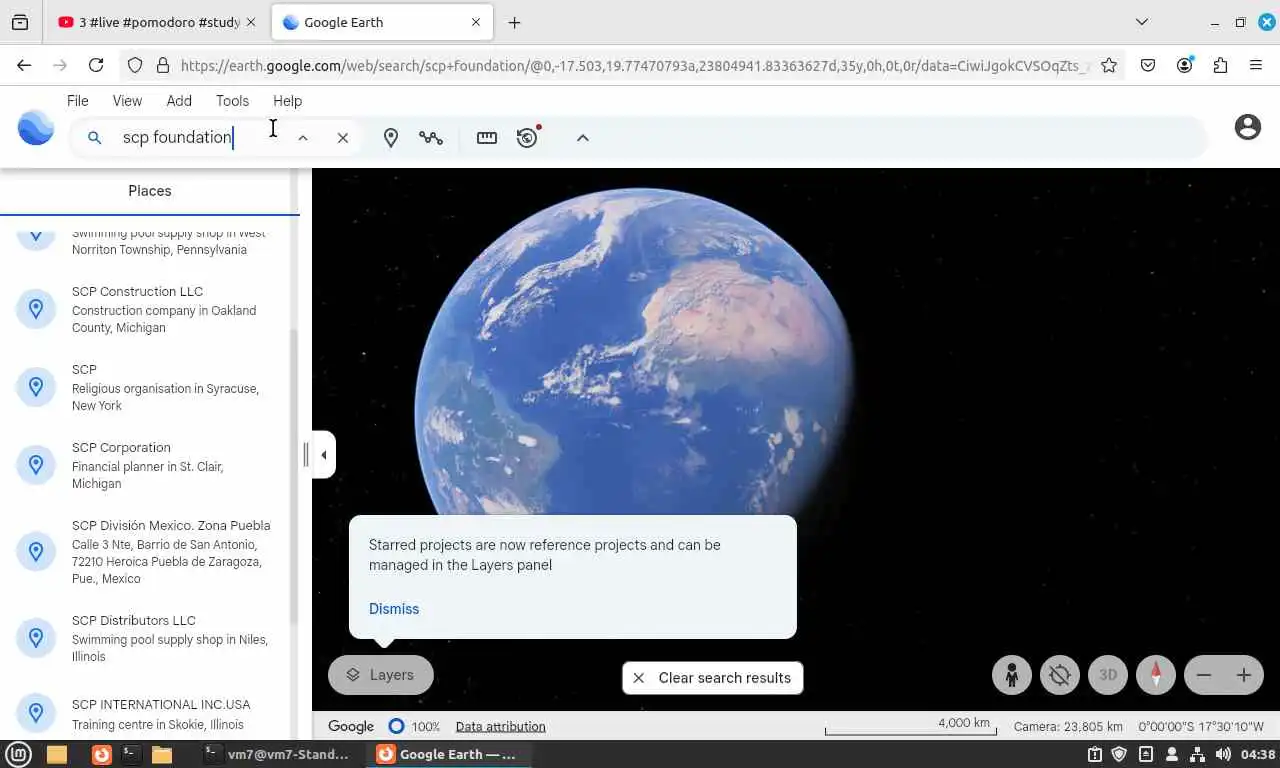Click the pin icon beside SCP Distributors LLC
This screenshot has width=1280, height=768.
(x=36, y=638)
